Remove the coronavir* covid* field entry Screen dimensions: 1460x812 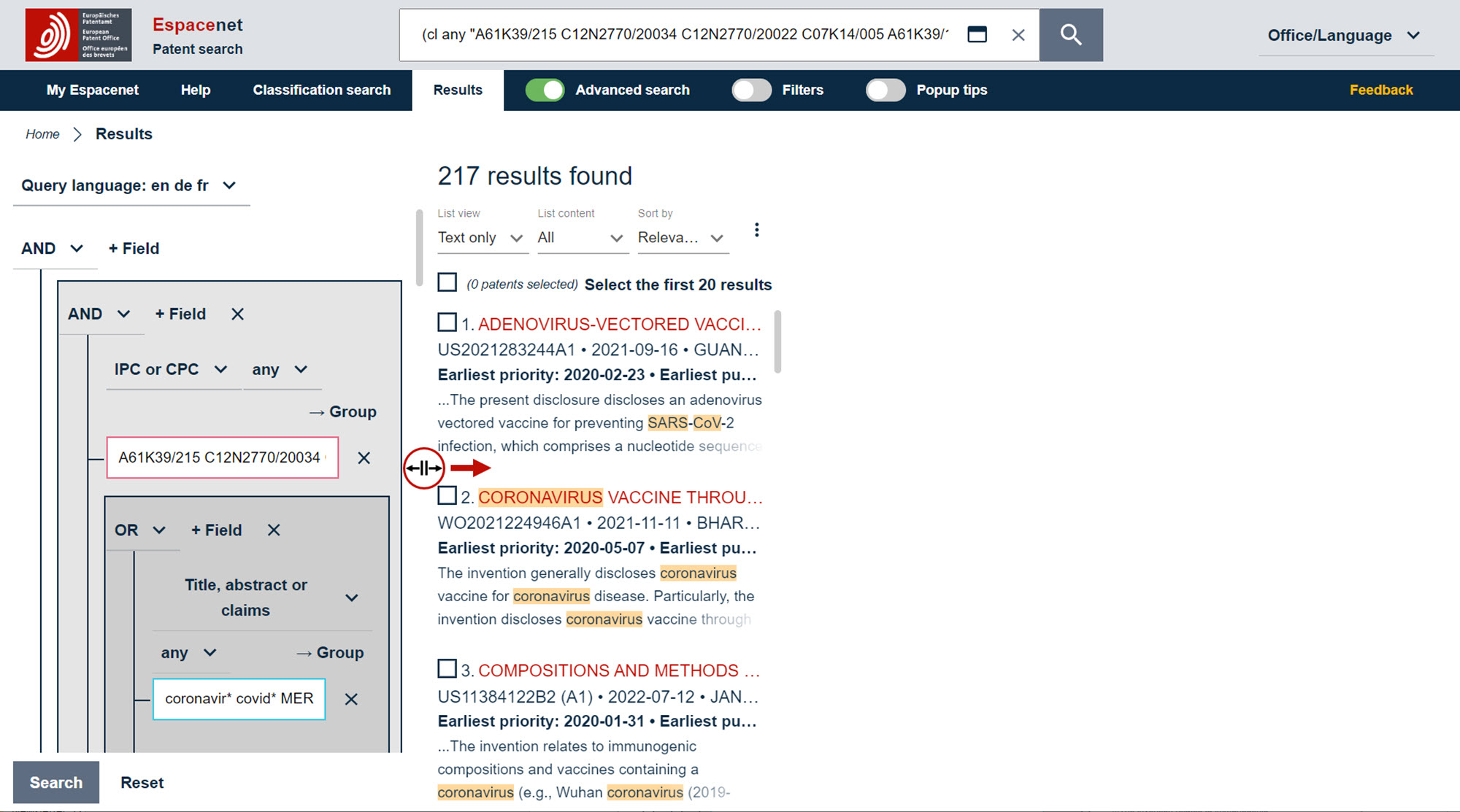351,699
